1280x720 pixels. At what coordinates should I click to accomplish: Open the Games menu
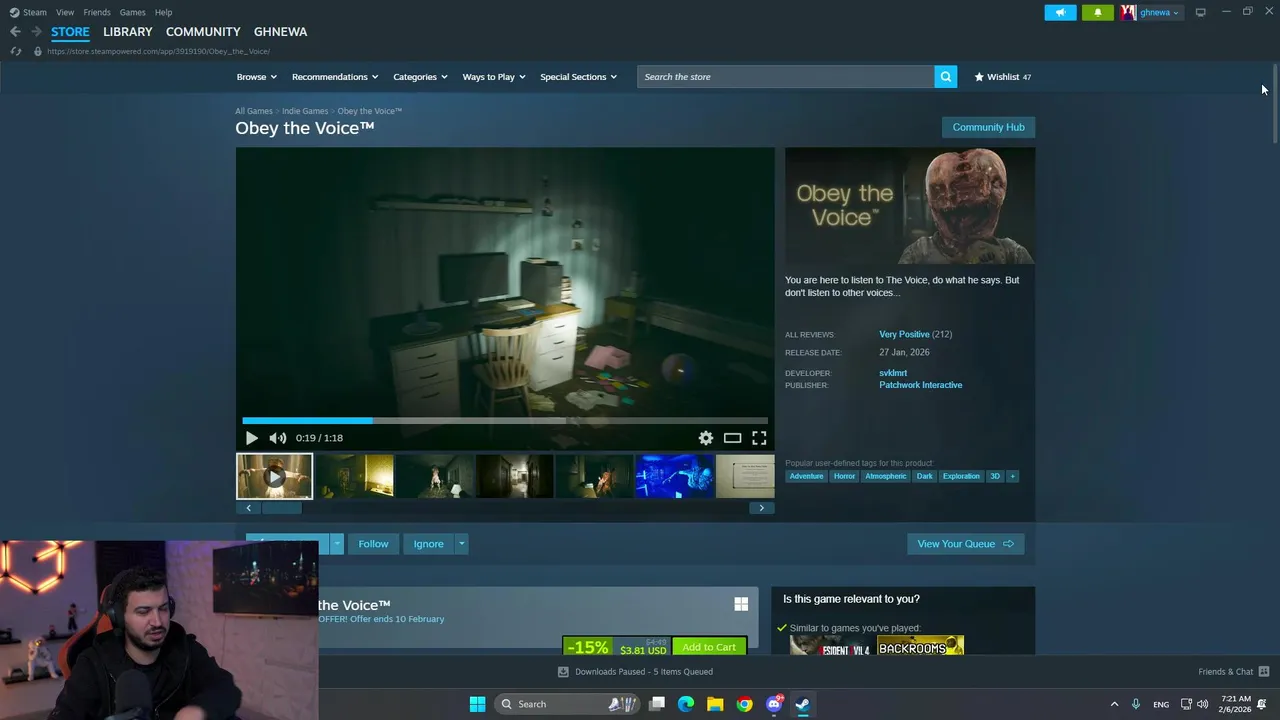coord(133,12)
